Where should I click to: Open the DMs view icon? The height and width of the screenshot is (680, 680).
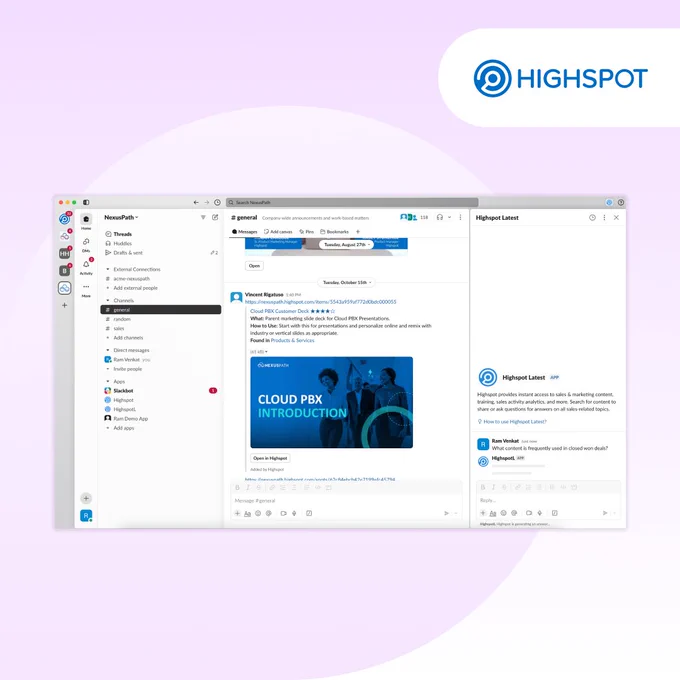[86, 242]
